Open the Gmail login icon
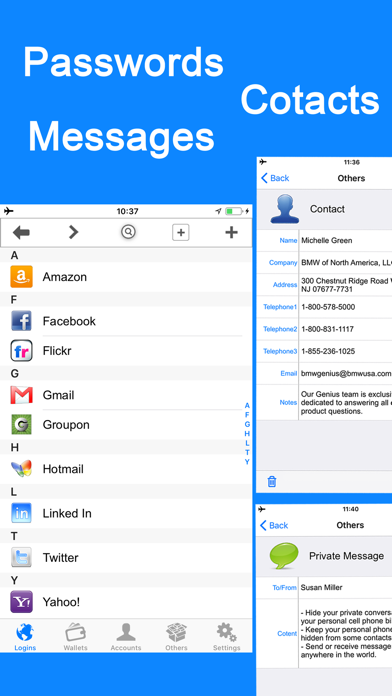This screenshot has height=696, width=392. 21,395
